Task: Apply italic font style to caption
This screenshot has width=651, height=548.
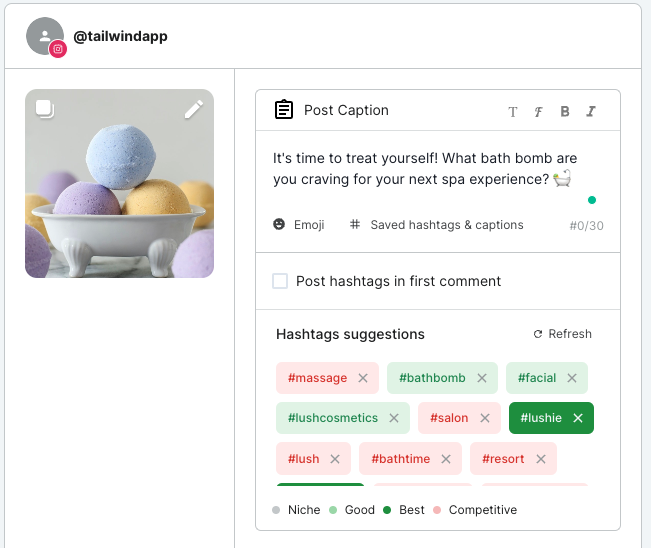Action: click(x=591, y=112)
